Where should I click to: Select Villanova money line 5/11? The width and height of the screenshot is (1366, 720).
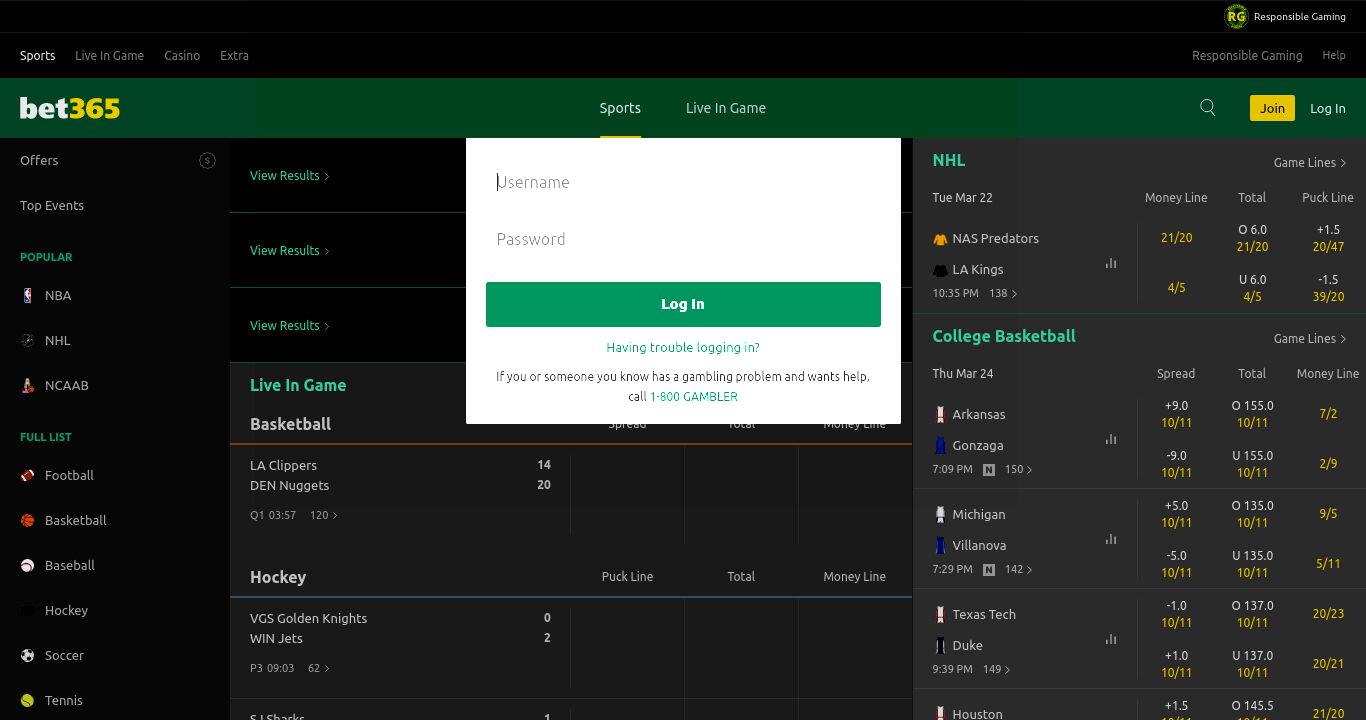point(1328,563)
